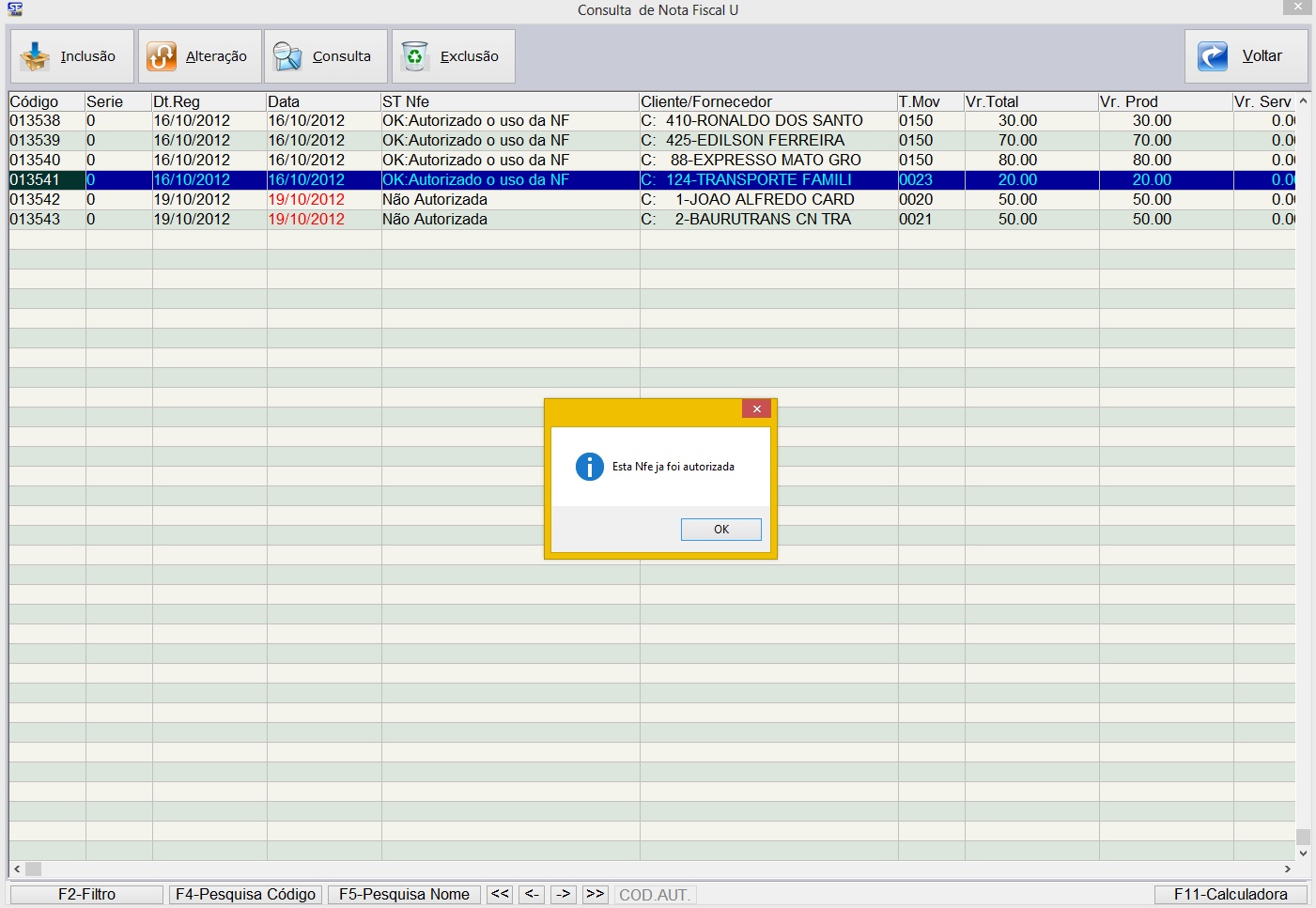Screen dimensions: 1316x908
Task: Go to next record with -> button
Action: point(564,895)
